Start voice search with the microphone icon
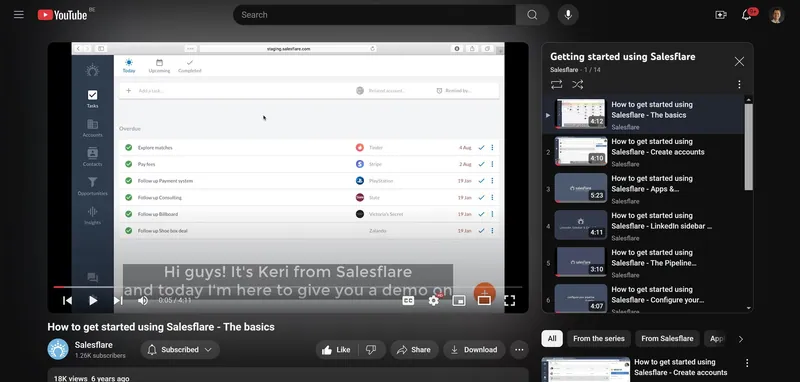 [568, 15]
